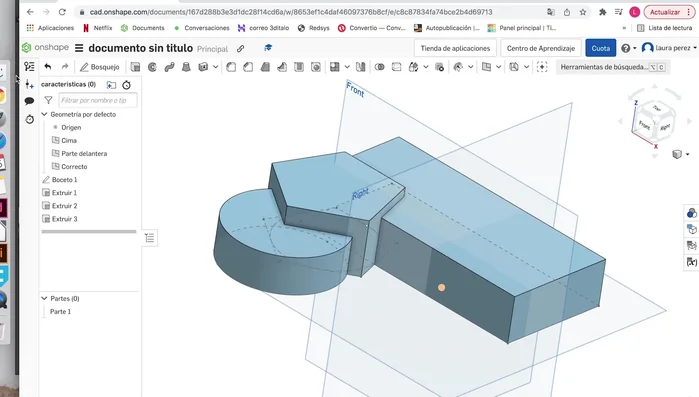Collapse the Partes (0) section
699x397 pixels.
coord(45,299)
